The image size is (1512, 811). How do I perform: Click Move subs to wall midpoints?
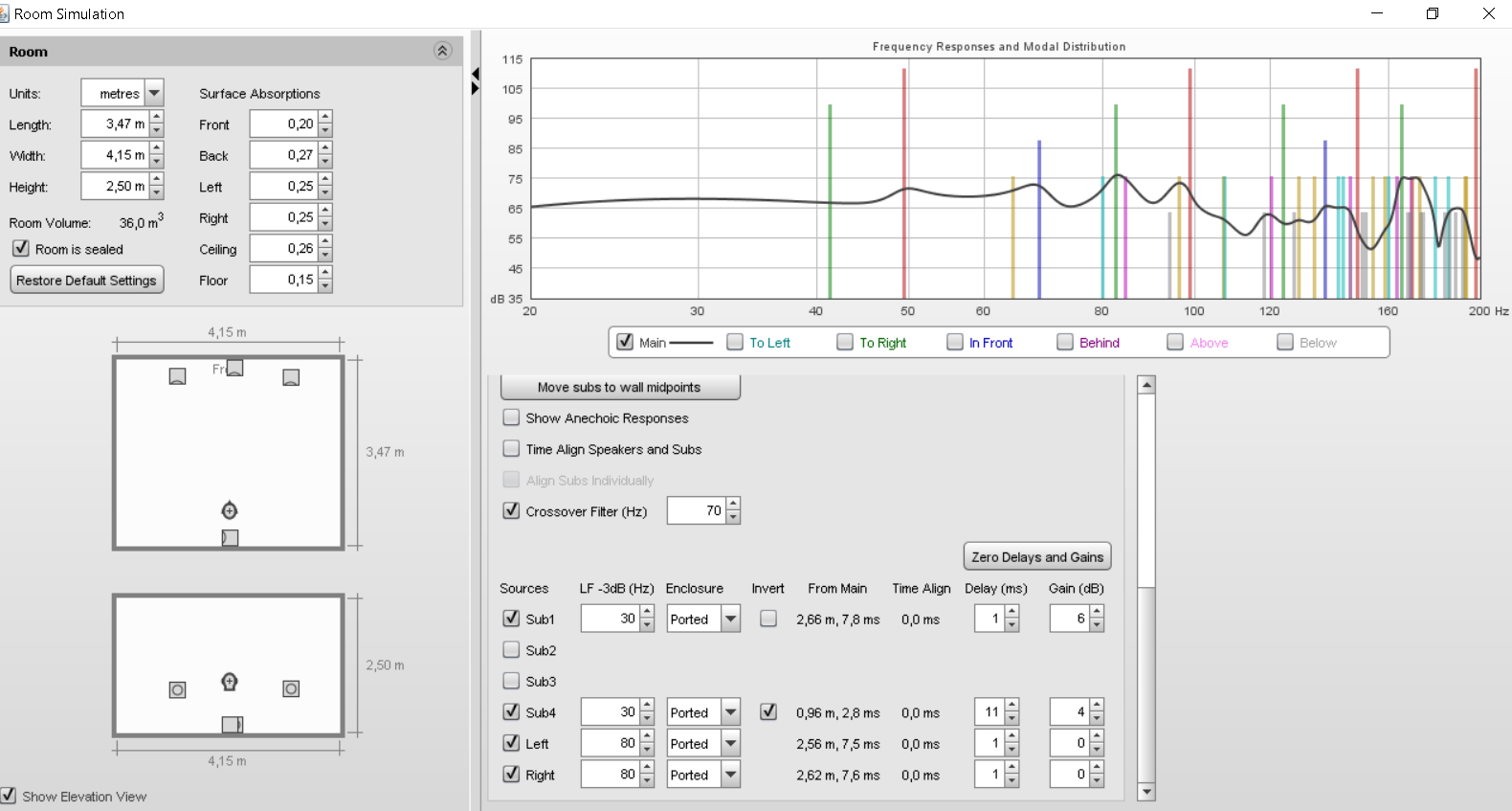[619, 387]
